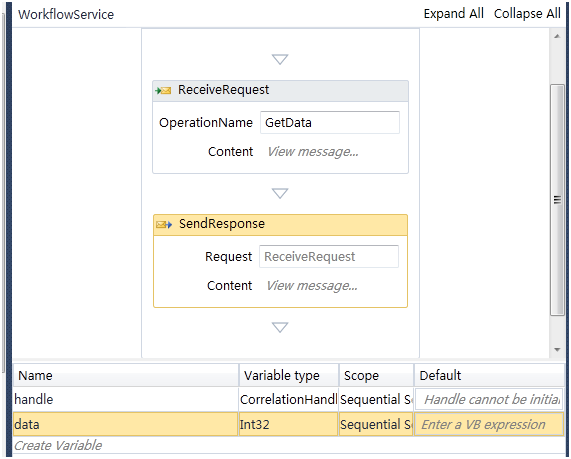
Task: Select the SendResponse activity header
Action: click(280, 224)
